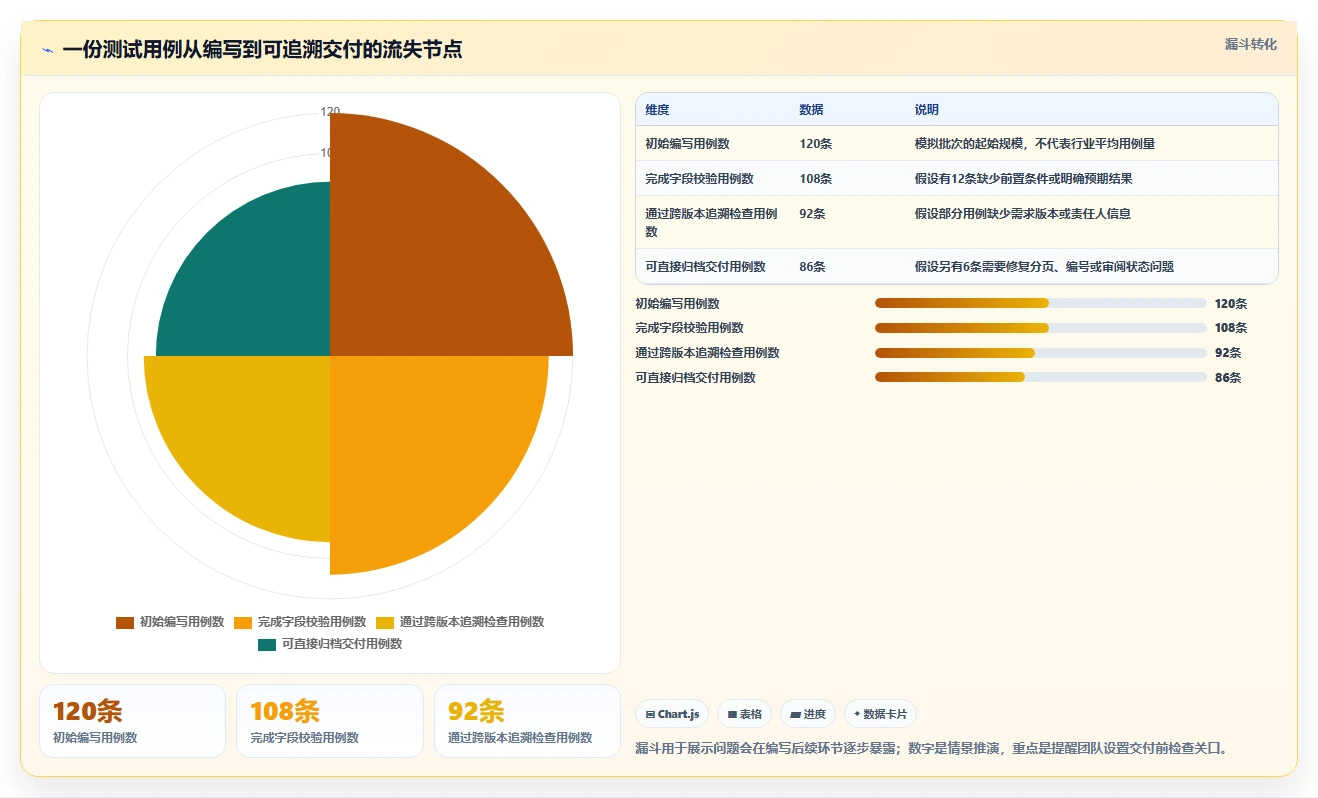The image size is (1318, 798).
Task: Click the 漏斗转化 tag in the header
Action: pyautogui.click(x=1250, y=44)
